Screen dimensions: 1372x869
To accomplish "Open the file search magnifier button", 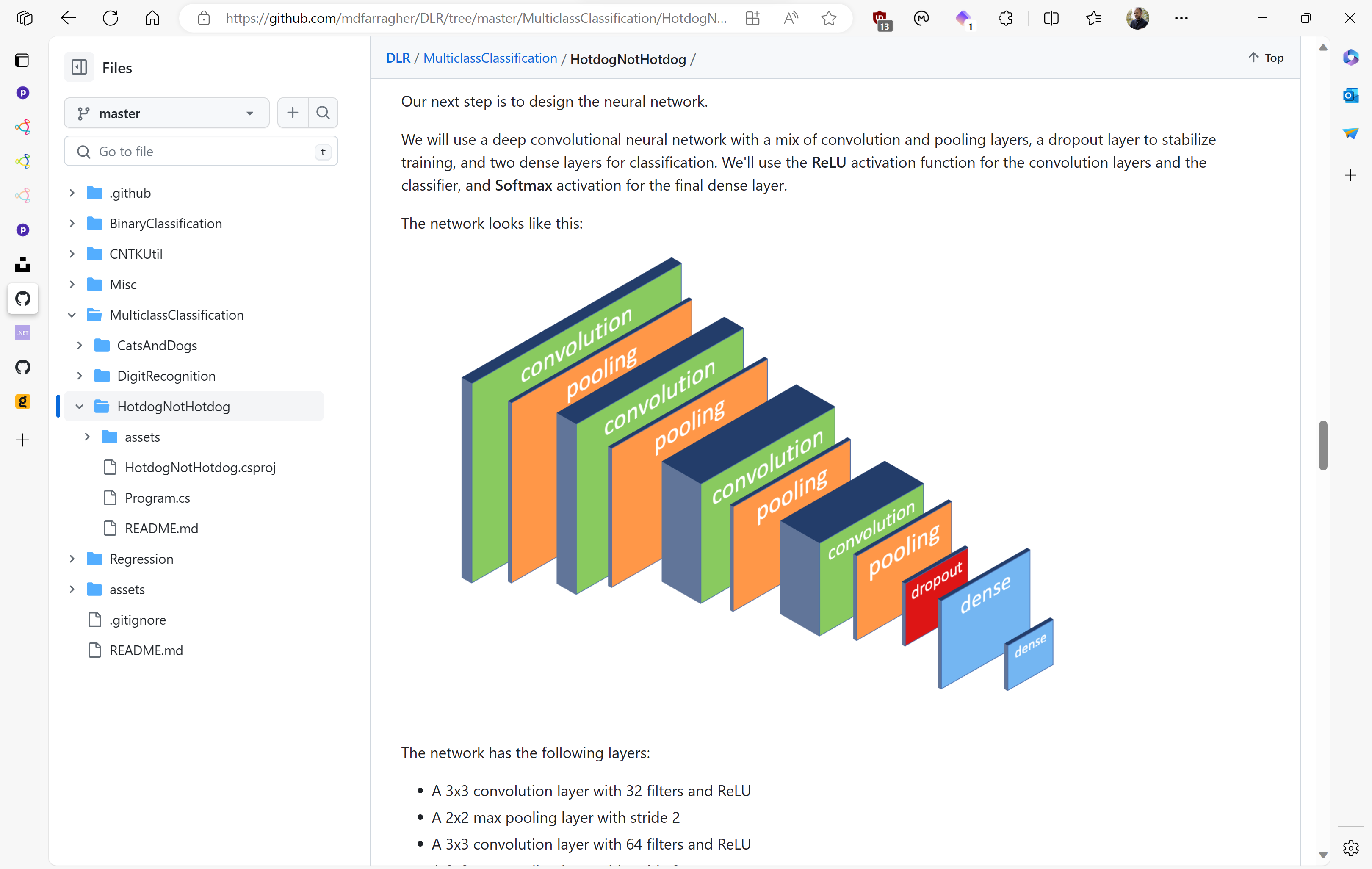I will (323, 113).
